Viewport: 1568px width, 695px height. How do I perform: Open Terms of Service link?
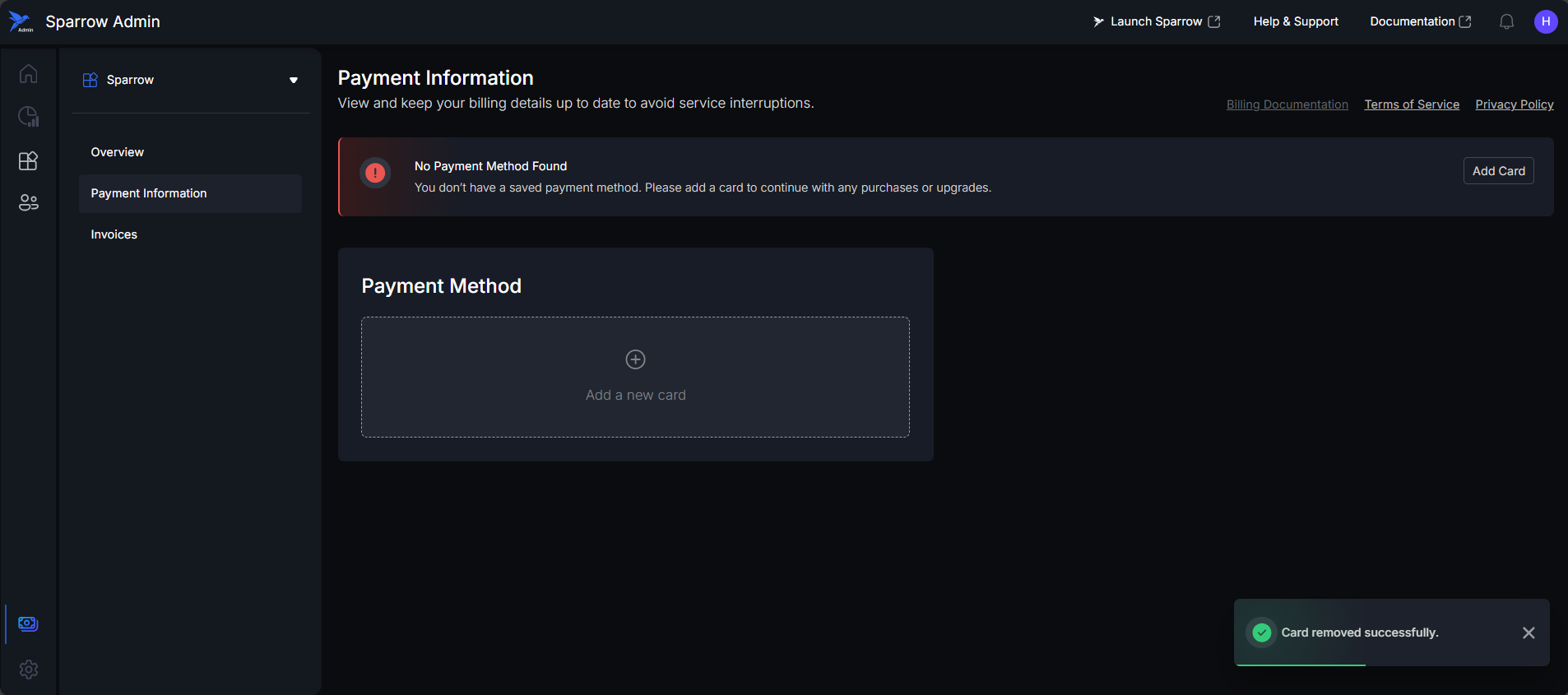(x=1412, y=104)
